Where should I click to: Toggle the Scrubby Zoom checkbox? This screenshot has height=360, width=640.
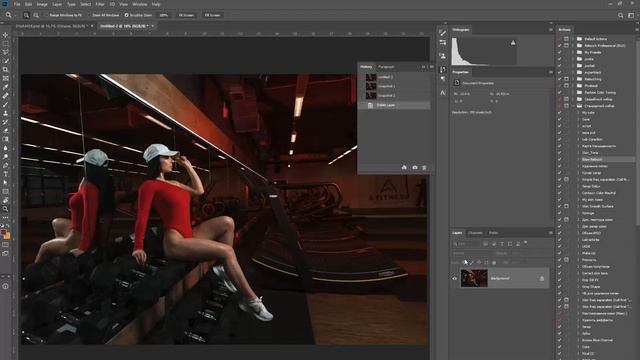(127, 15)
